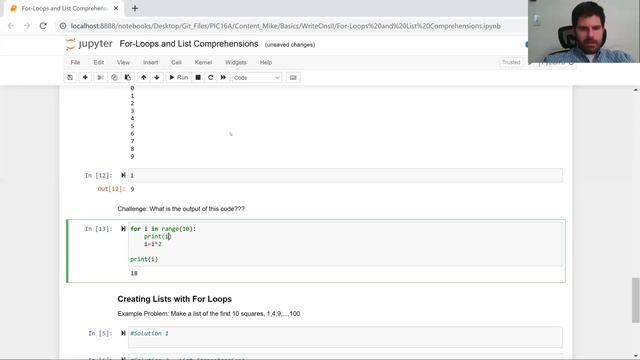Open the command palette keyboard icon
Image resolution: width=640 pixels, height=360 pixels.
click(x=293, y=78)
